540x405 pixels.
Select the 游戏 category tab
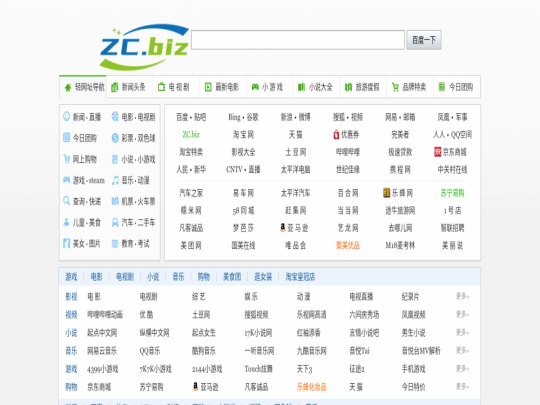(x=71, y=277)
